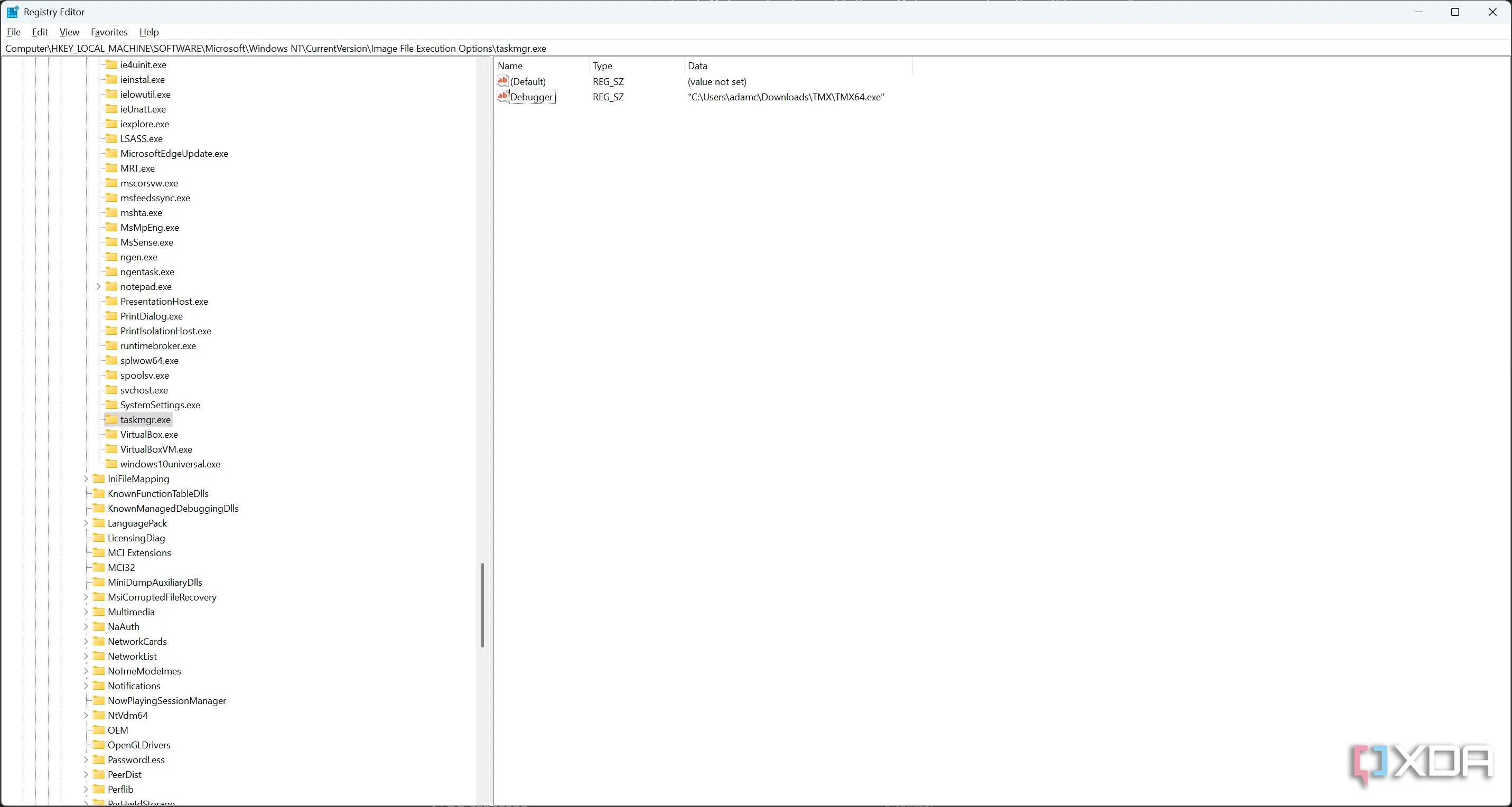
Task: Open the Help menu
Action: (x=149, y=32)
